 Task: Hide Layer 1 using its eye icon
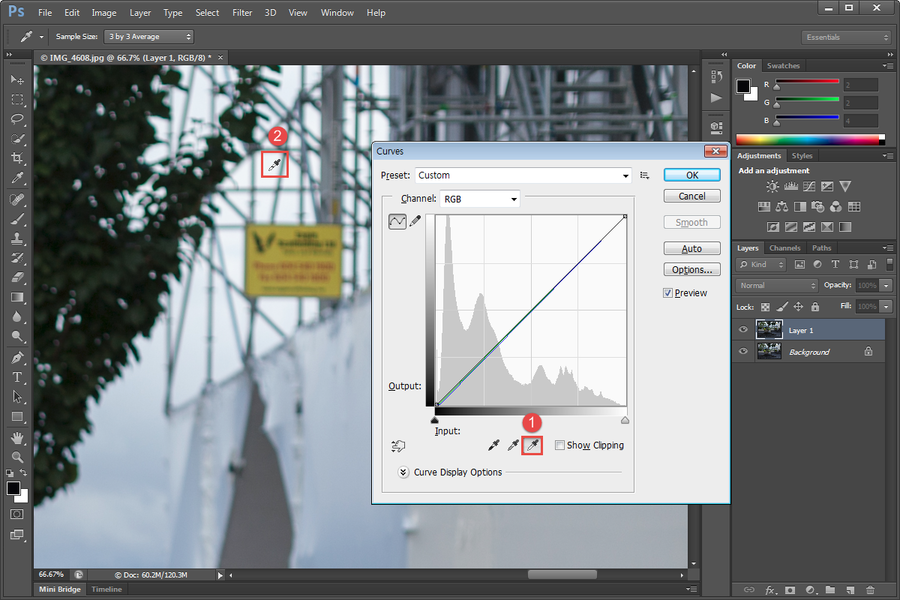click(x=743, y=330)
